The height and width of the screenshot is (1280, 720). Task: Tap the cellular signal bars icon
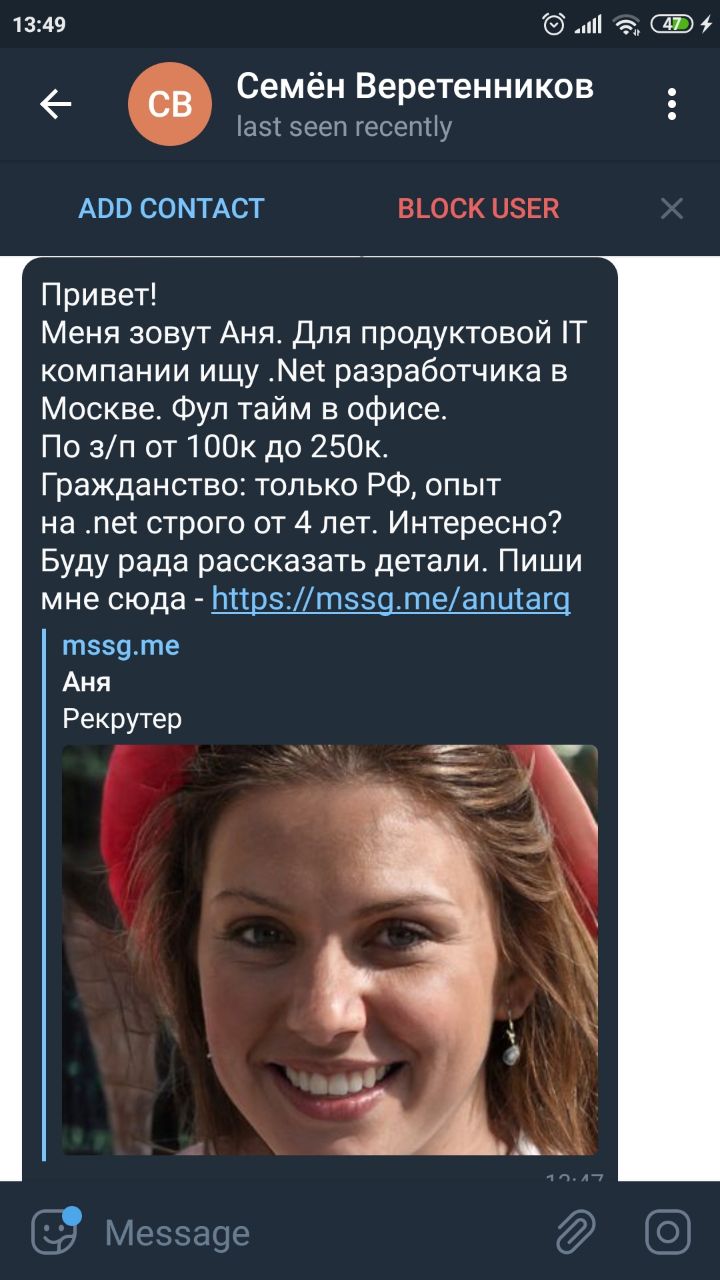click(x=588, y=24)
